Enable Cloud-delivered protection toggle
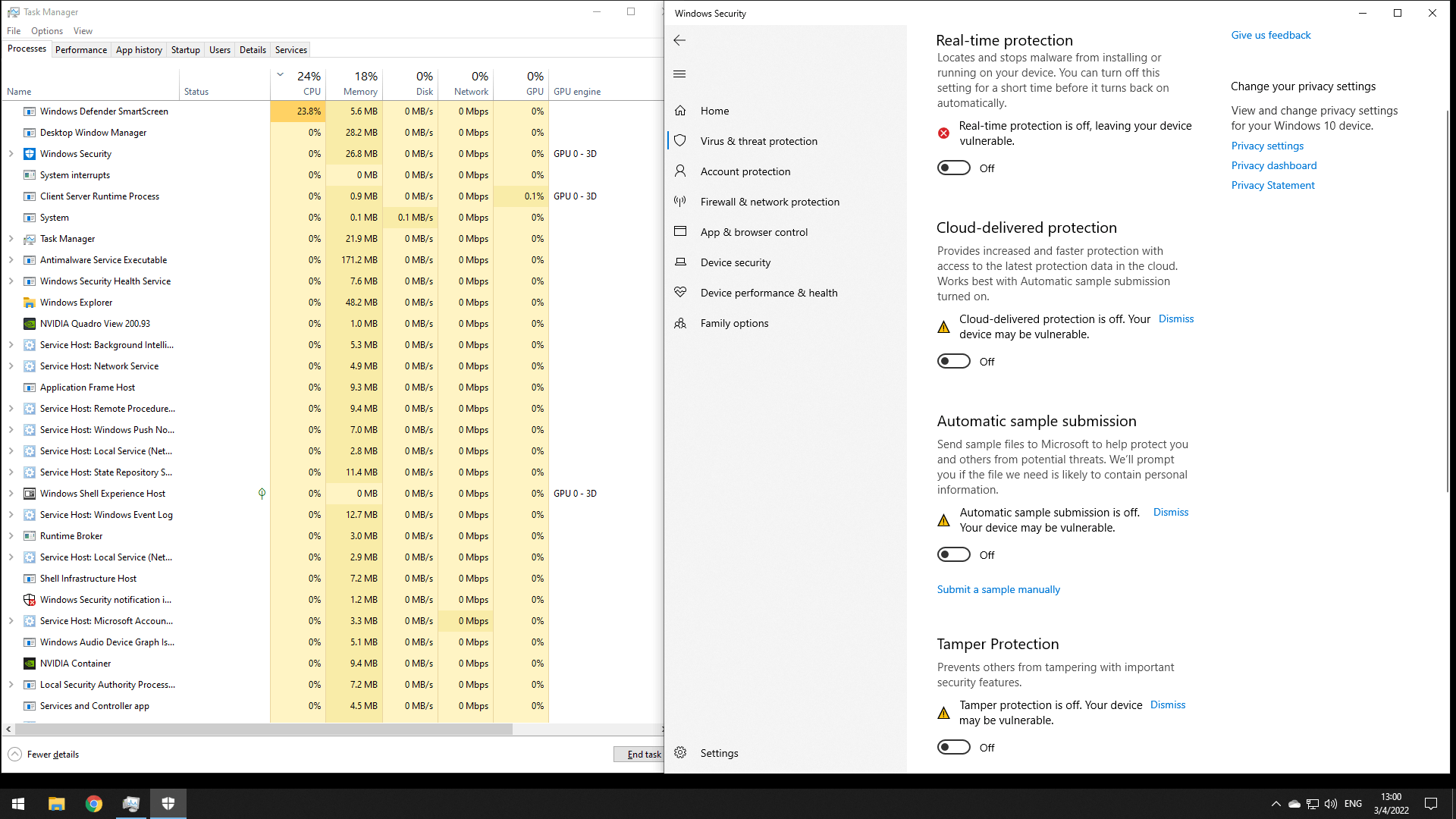Image resolution: width=1456 pixels, height=819 pixels. point(953,361)
